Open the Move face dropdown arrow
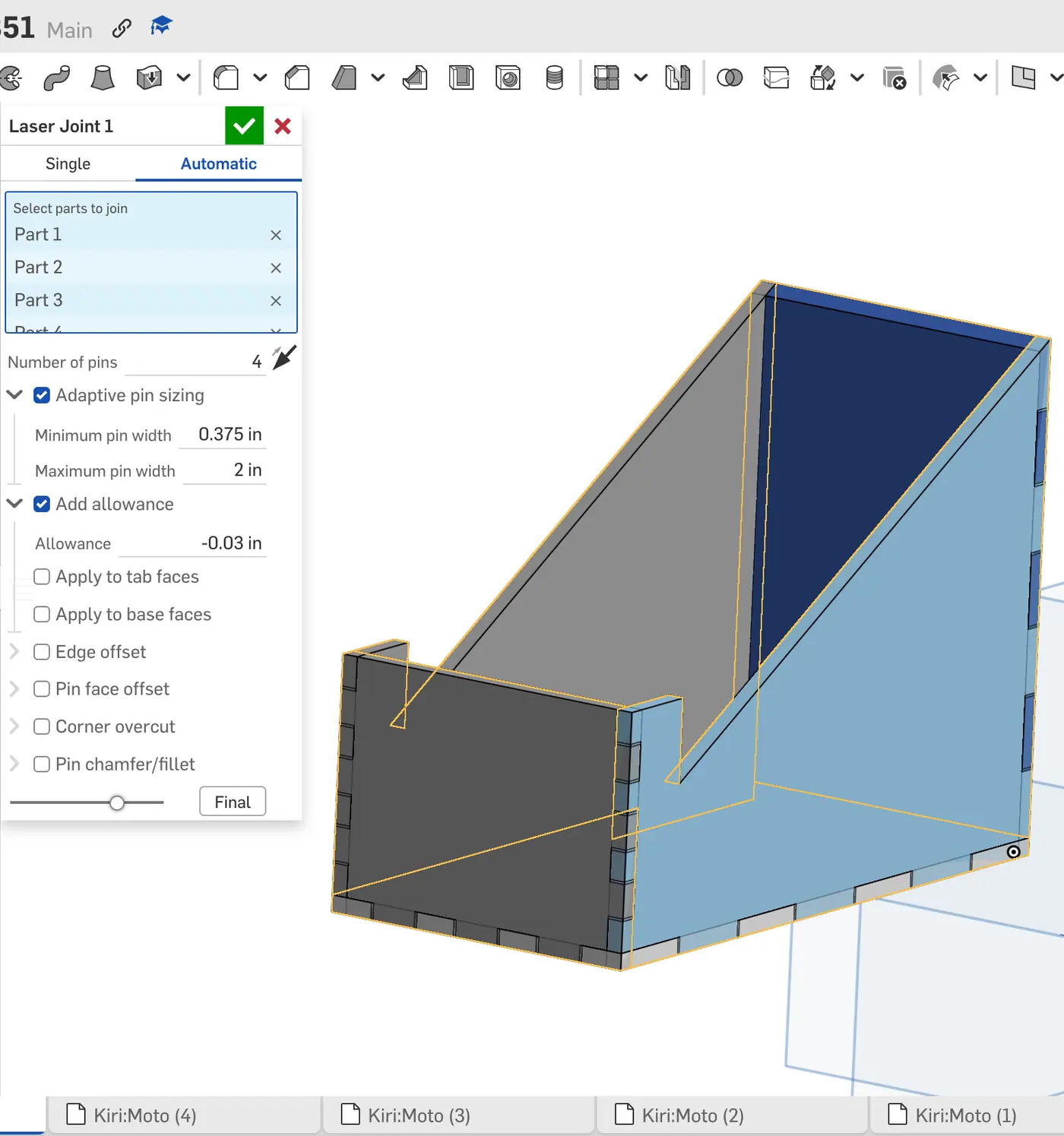Screen dimensions: 1064x1136 980,78
